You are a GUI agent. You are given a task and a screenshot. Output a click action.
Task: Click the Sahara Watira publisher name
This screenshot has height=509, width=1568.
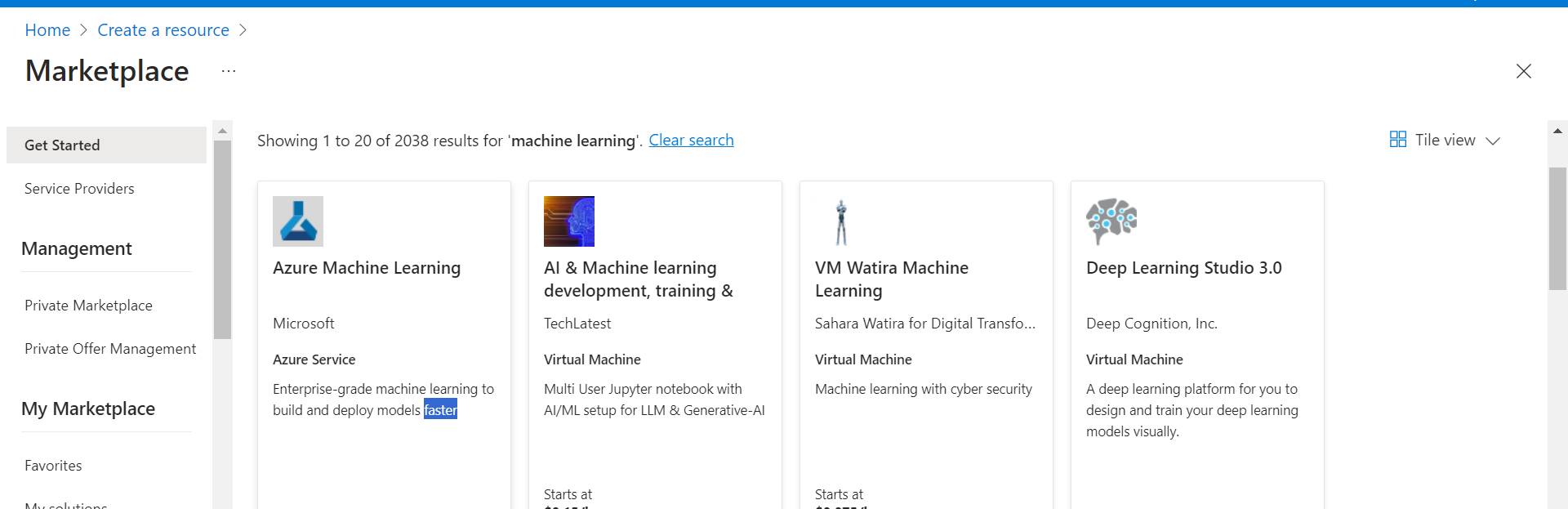pyautogui.click(x=925, y=324)
